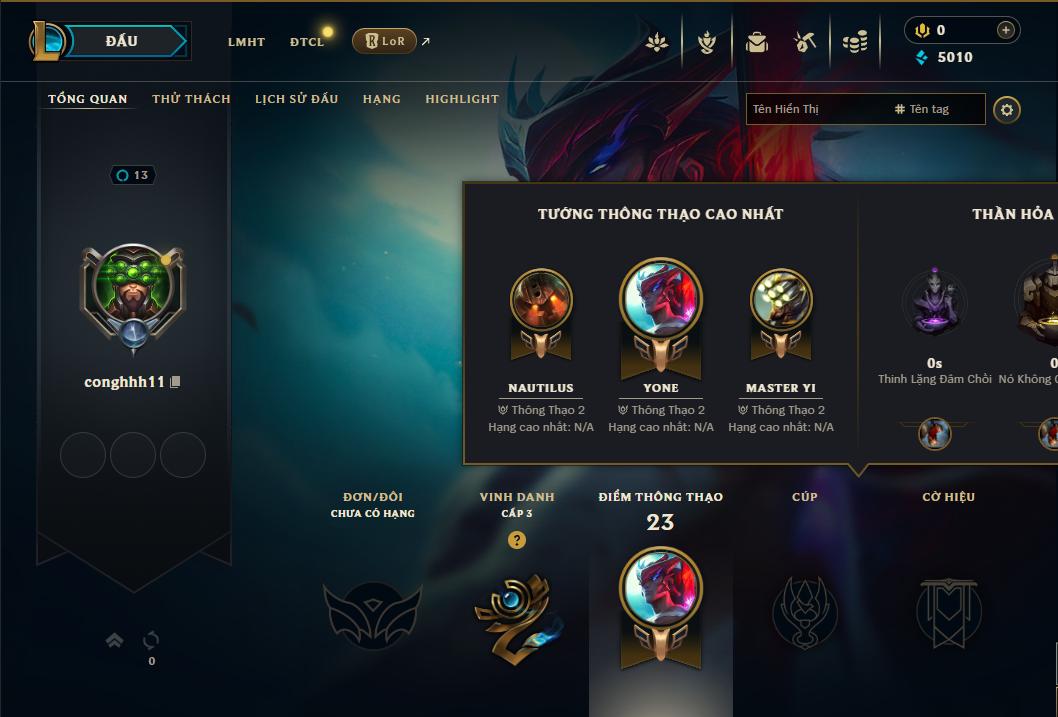This screenshot has width=1058, height=717.
Task: Switch to the THỬ THÁCH tab
Action: (x=192, y=99)
